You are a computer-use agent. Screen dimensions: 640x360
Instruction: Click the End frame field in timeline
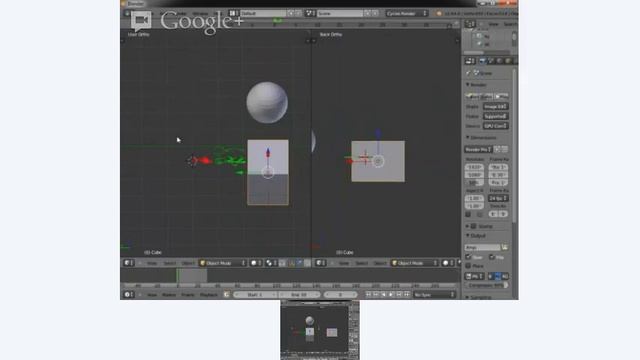coord(300,294)
